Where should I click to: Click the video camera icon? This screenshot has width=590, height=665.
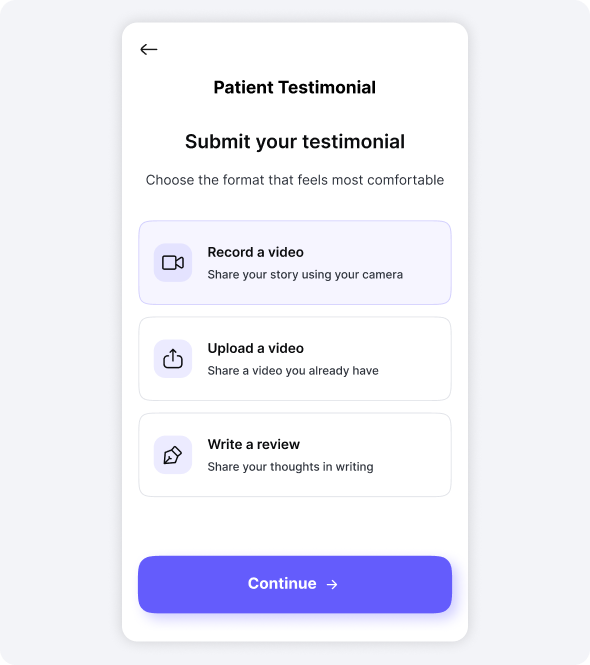click(x=173, y=263)
